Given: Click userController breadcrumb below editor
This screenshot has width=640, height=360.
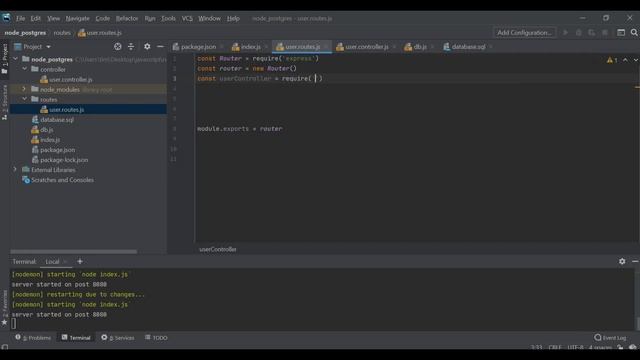Looking at the screenshot, I should [x=218, y=249].
